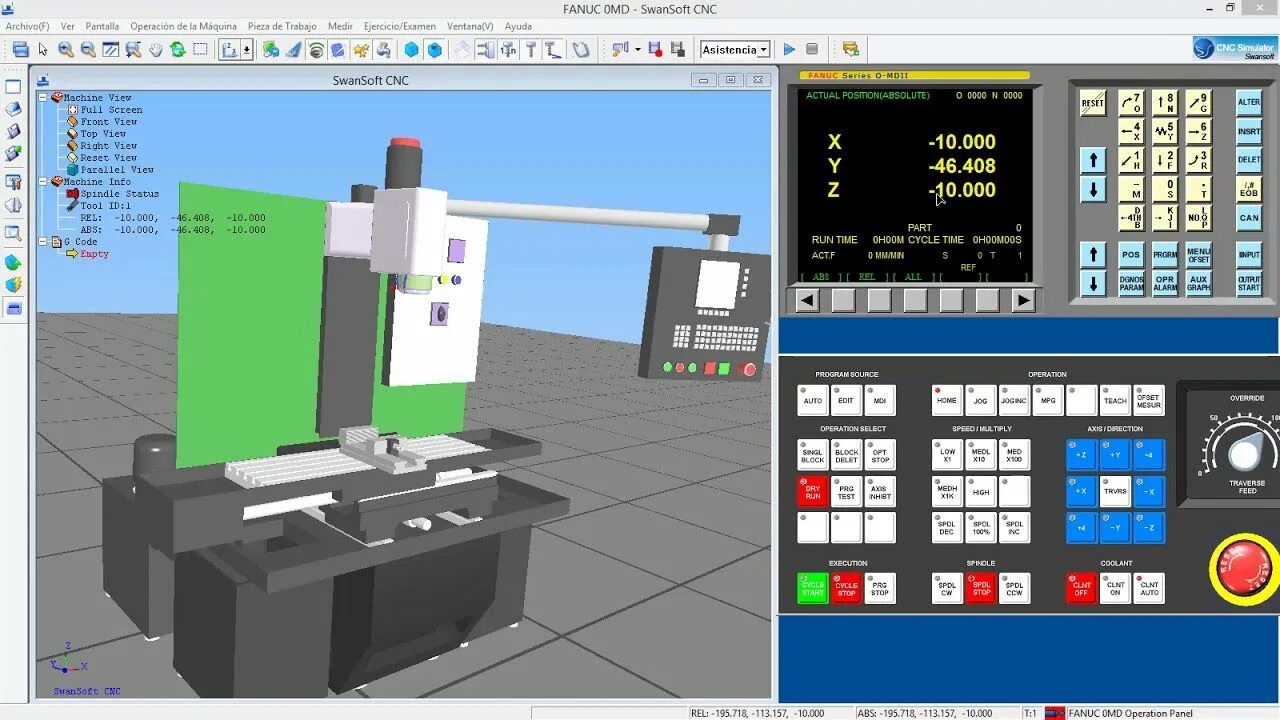
Task: Click the second blue hexagon workpiece icon
Action: 435,49
